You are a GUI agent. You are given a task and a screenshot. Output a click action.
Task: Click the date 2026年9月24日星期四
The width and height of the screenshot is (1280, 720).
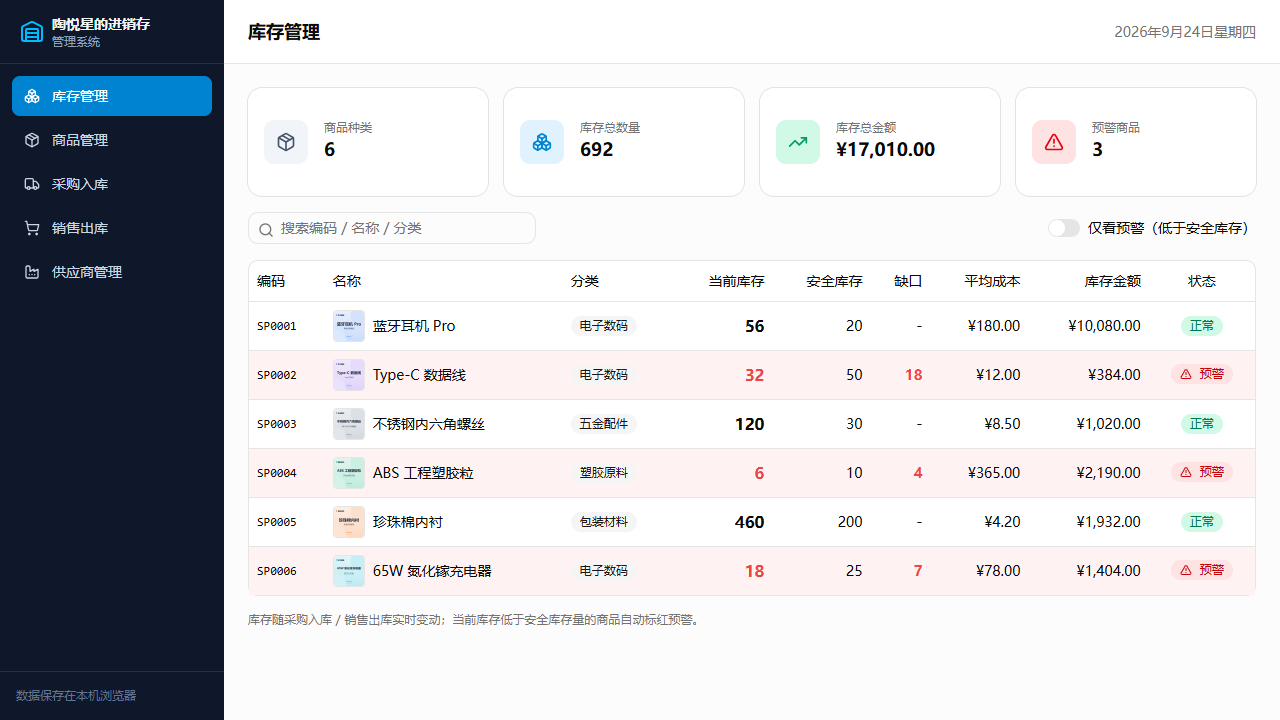pyautogui.click(x=1185, y=32)
